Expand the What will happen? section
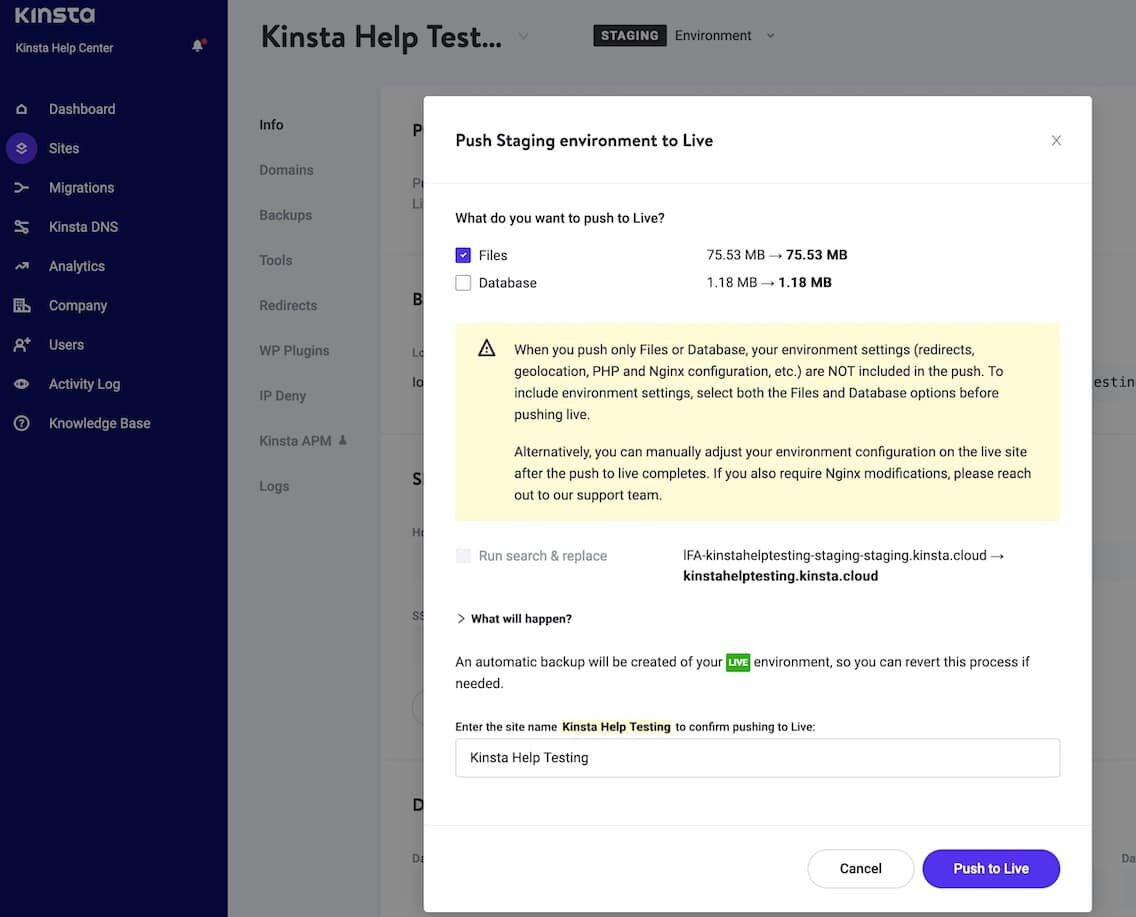Image resolution: width=1136 pixels, height=917 pixels. pyautogui.click(x=514, y=619)
